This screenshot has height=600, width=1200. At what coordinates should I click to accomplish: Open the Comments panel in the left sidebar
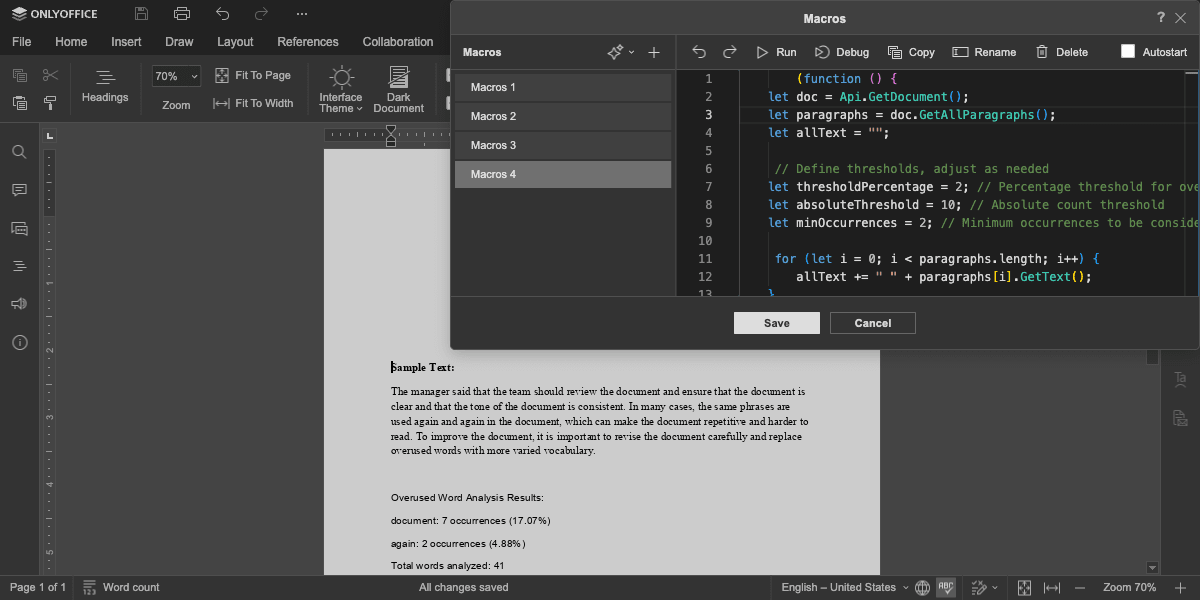pos(19,190)
